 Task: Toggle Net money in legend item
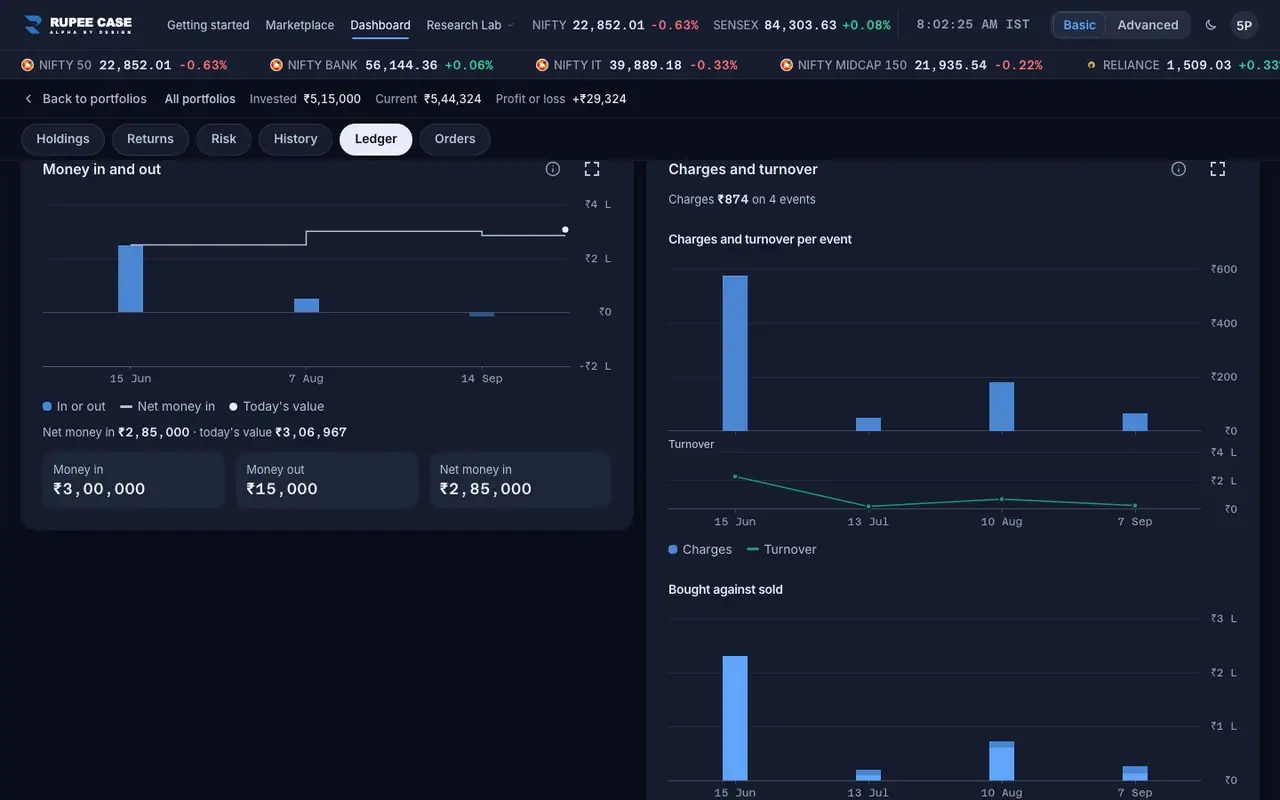click(167, 406)
